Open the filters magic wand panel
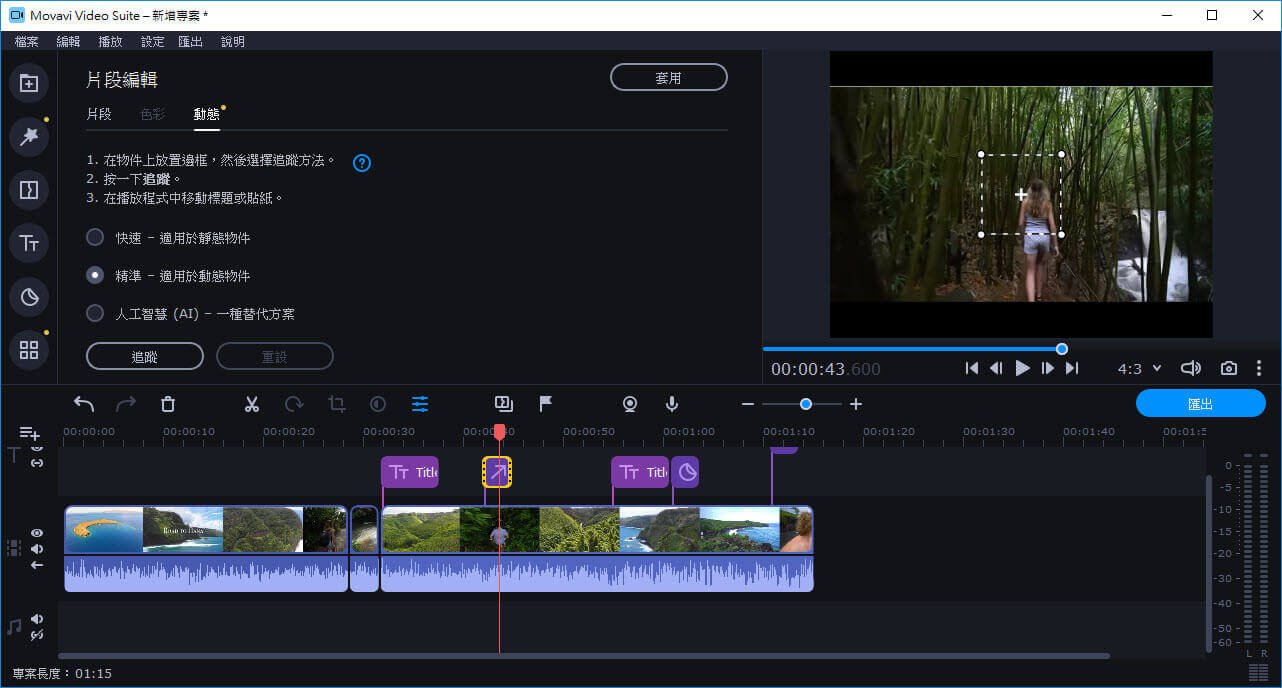This screenshot has width=1282, height=688. [x=29, y=136]
